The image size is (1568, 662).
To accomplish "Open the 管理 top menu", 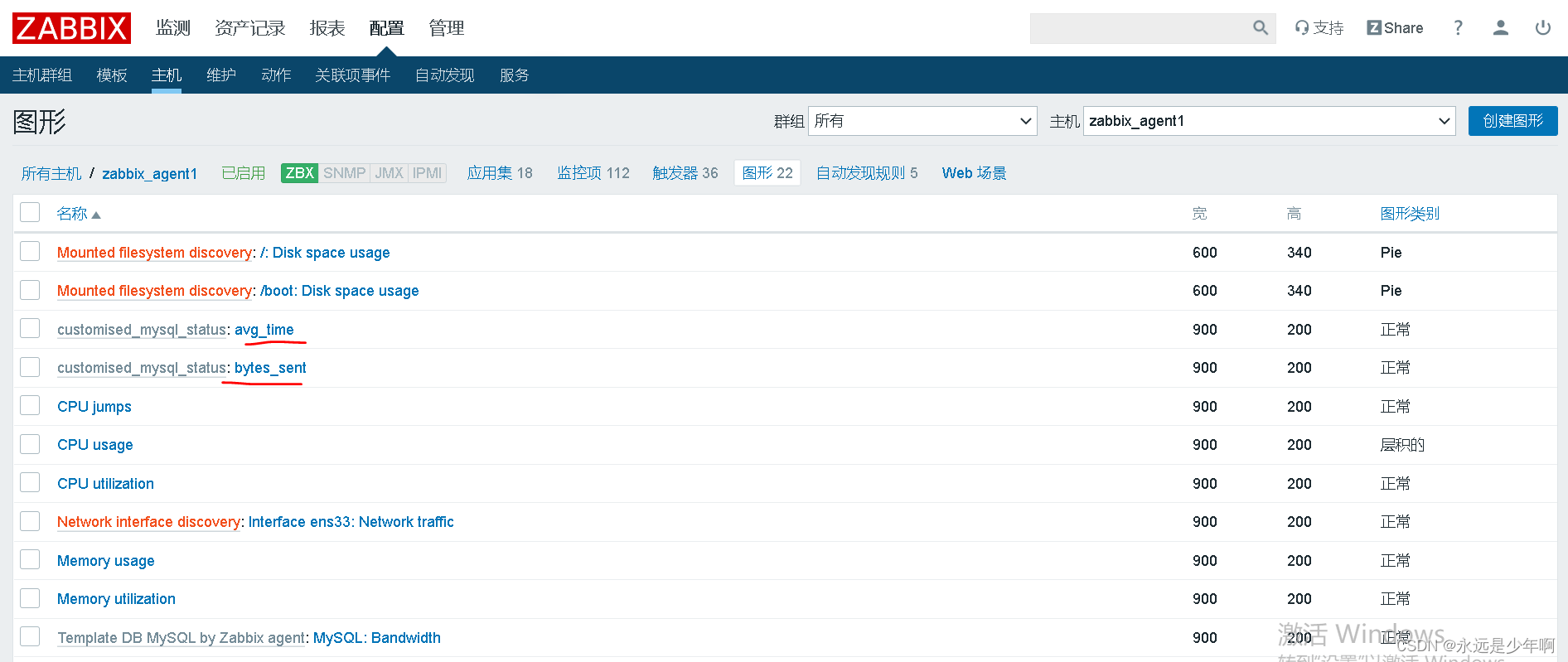I will 447,28.
